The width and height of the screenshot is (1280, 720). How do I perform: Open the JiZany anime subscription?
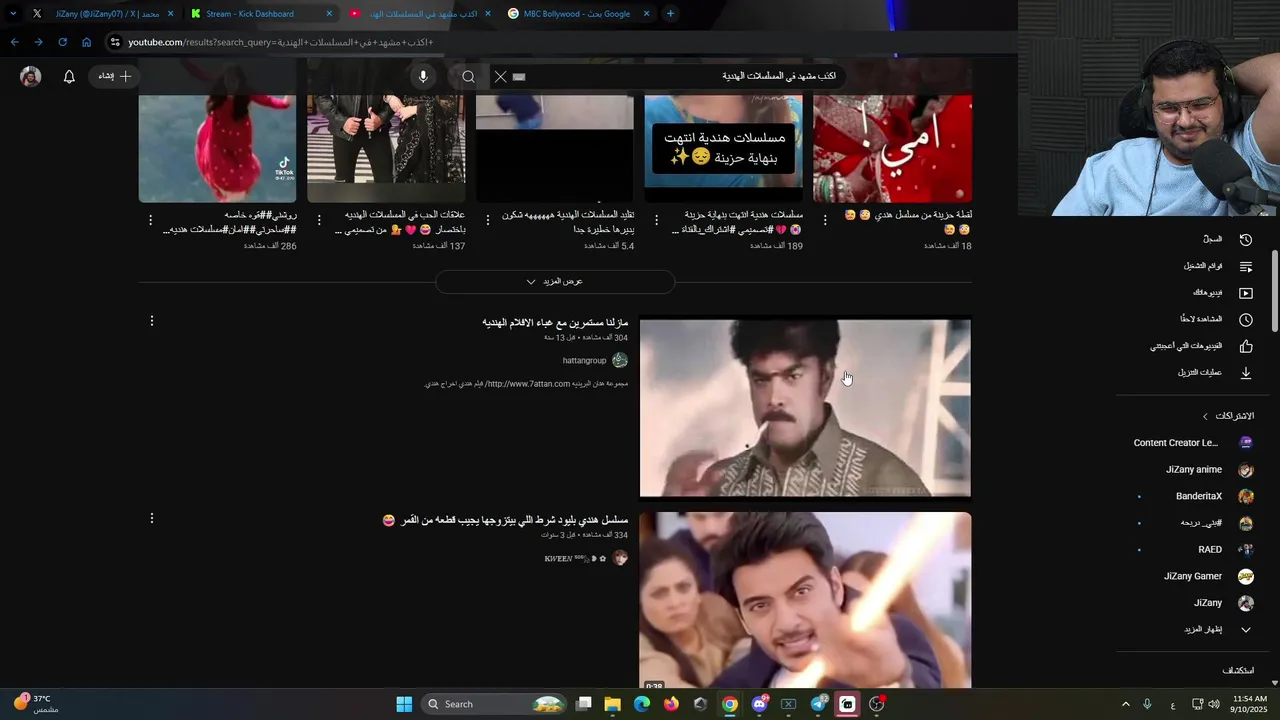coord(1209,470)
